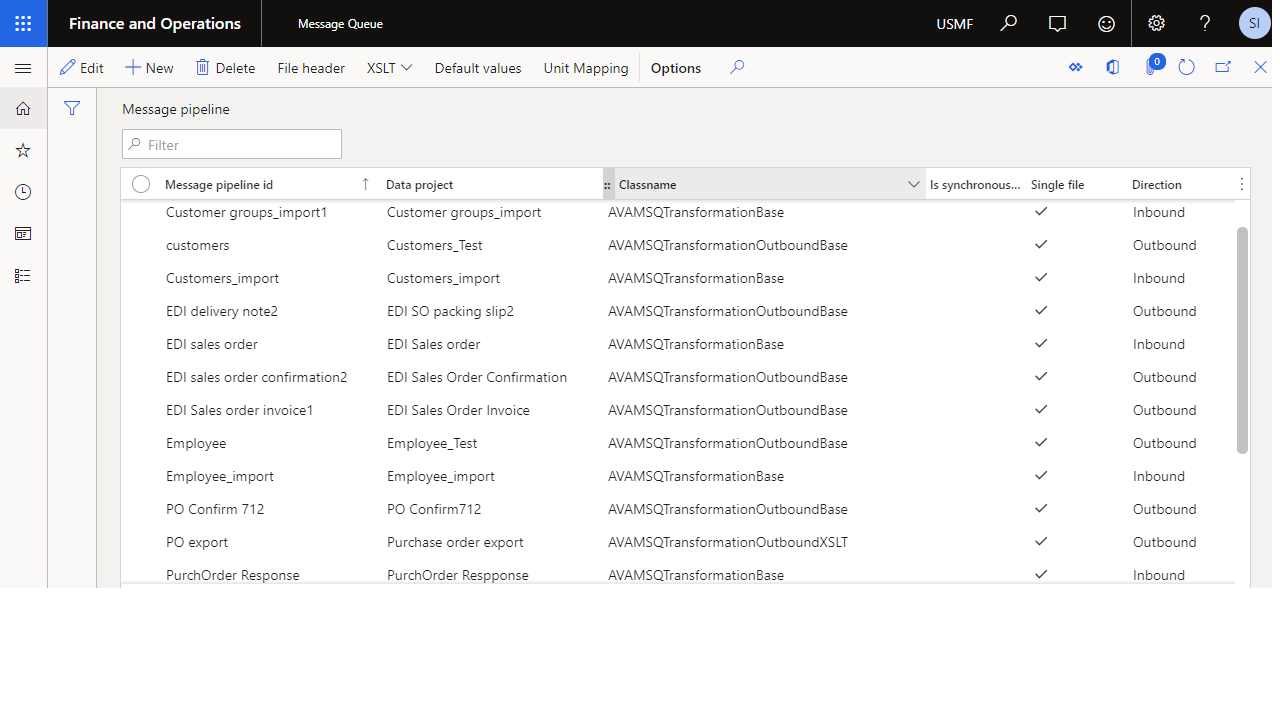Click the 'Employee_Test' data project cell

[x=432, y=443]
